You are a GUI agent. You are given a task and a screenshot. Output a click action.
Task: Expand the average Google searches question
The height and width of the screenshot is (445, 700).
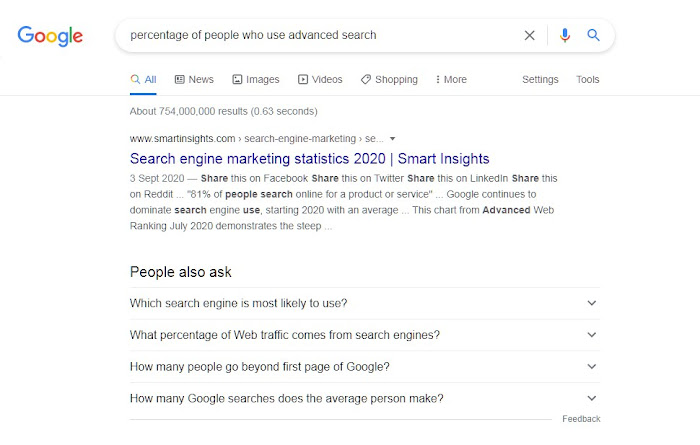tap(591, 398)
